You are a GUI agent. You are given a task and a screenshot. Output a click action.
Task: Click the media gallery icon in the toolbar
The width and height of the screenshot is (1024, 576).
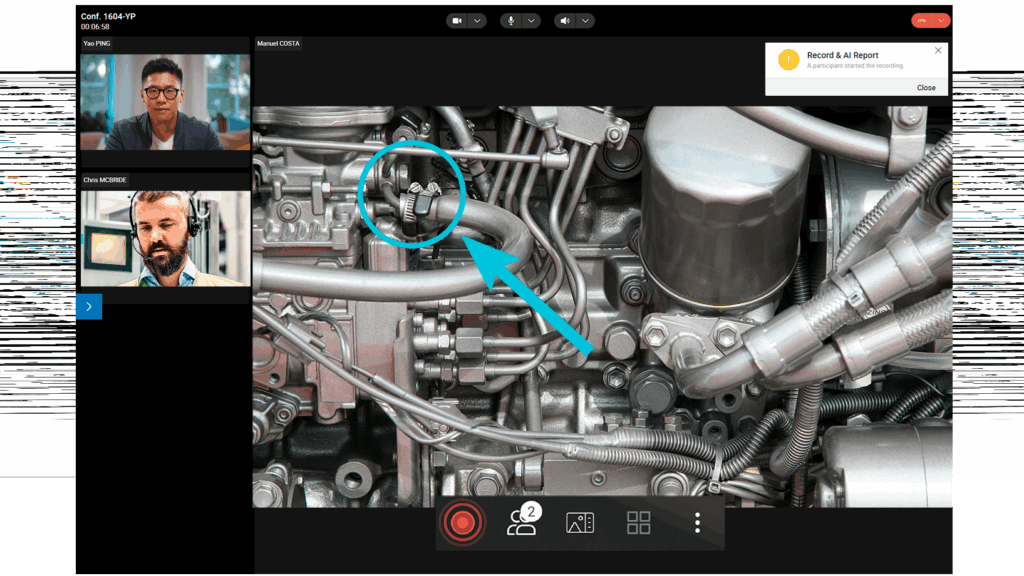[579, 522]
